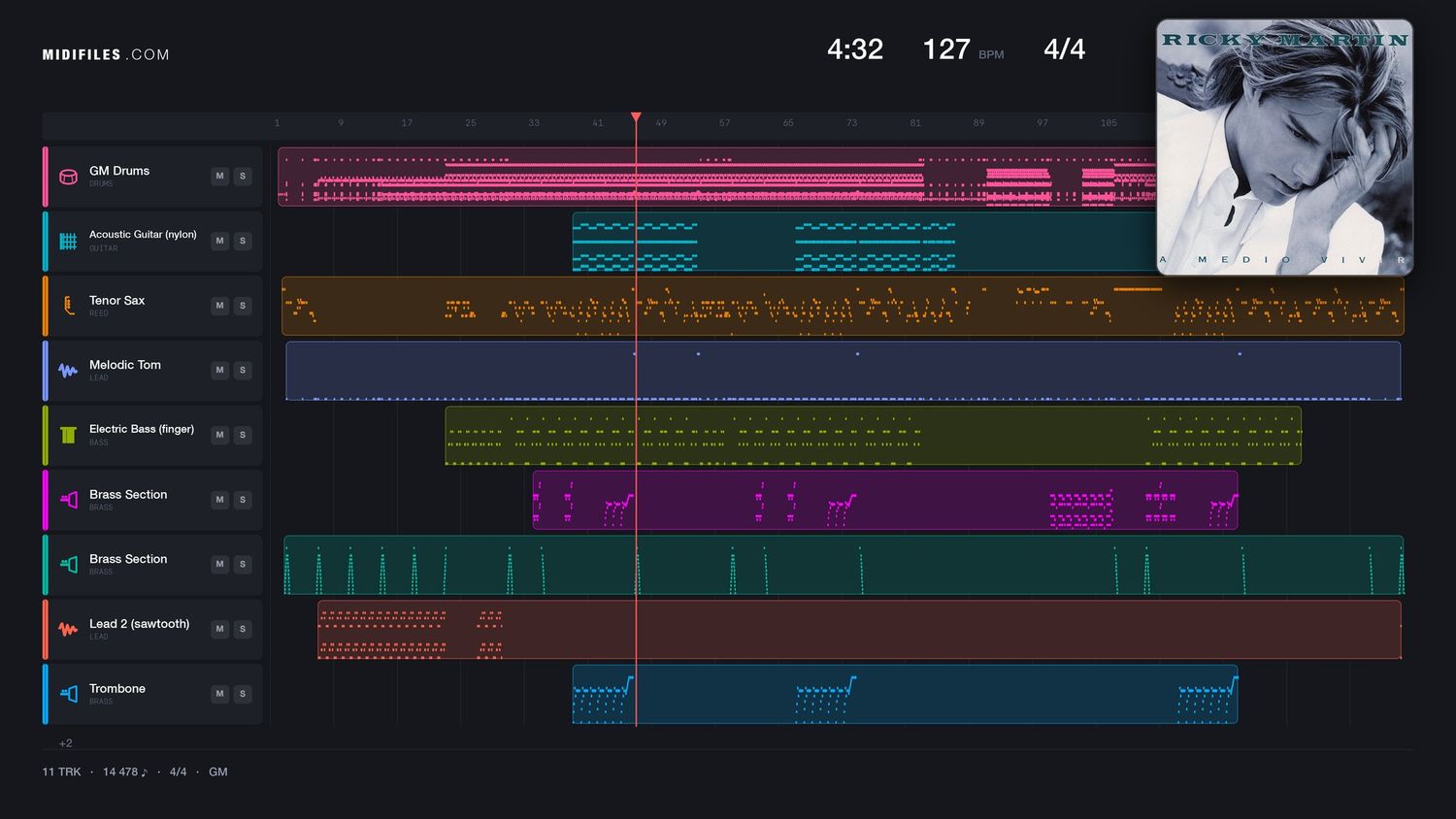Click the blue Trombone clip

(x=905, y=694)
